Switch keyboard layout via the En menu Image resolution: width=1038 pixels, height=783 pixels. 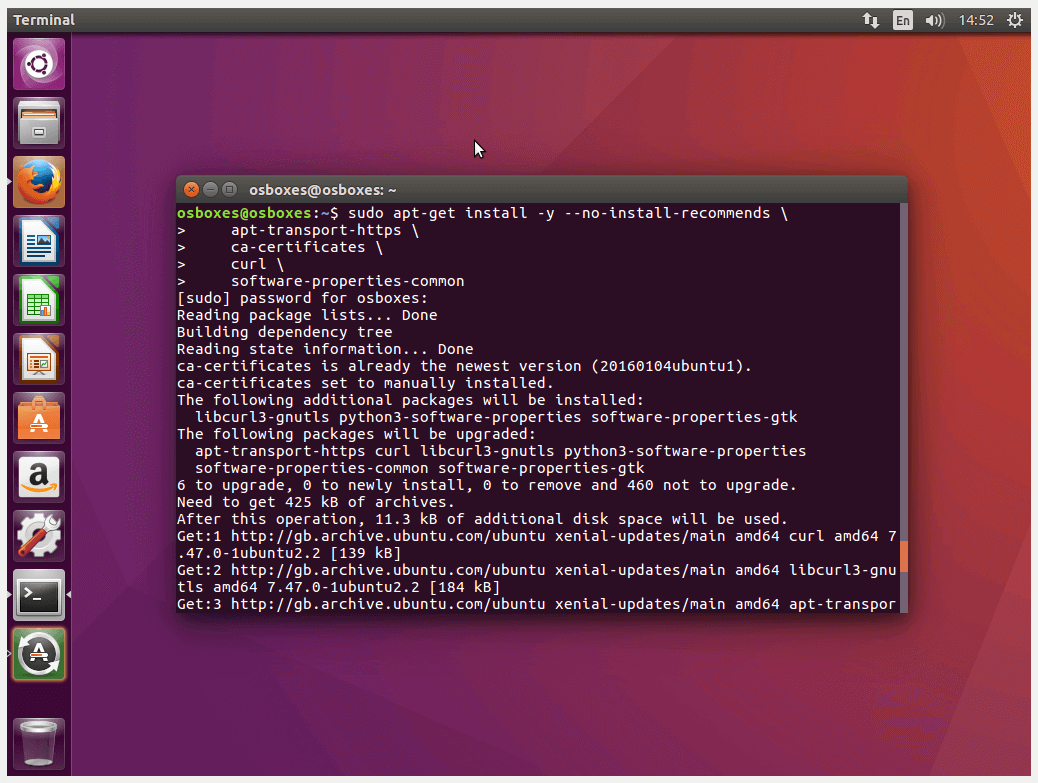(x=902, y=19)
